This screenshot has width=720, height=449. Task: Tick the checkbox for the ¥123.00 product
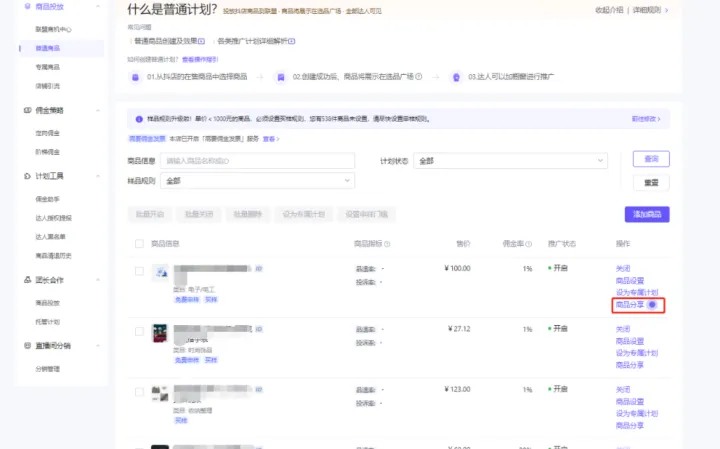tap(140, 392)
